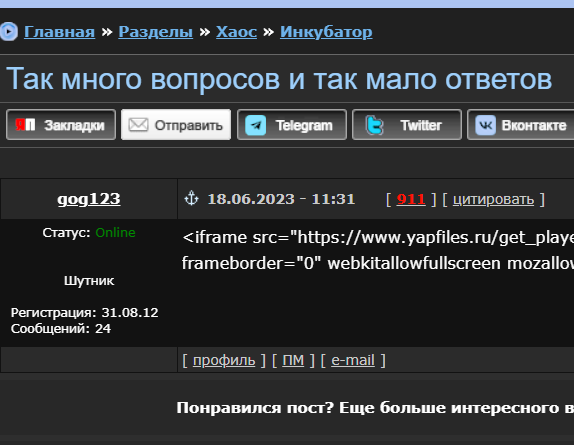Viewport: 574px width, 445px height.
Task: Click the VK logo icon
Action: click(485, 125)
